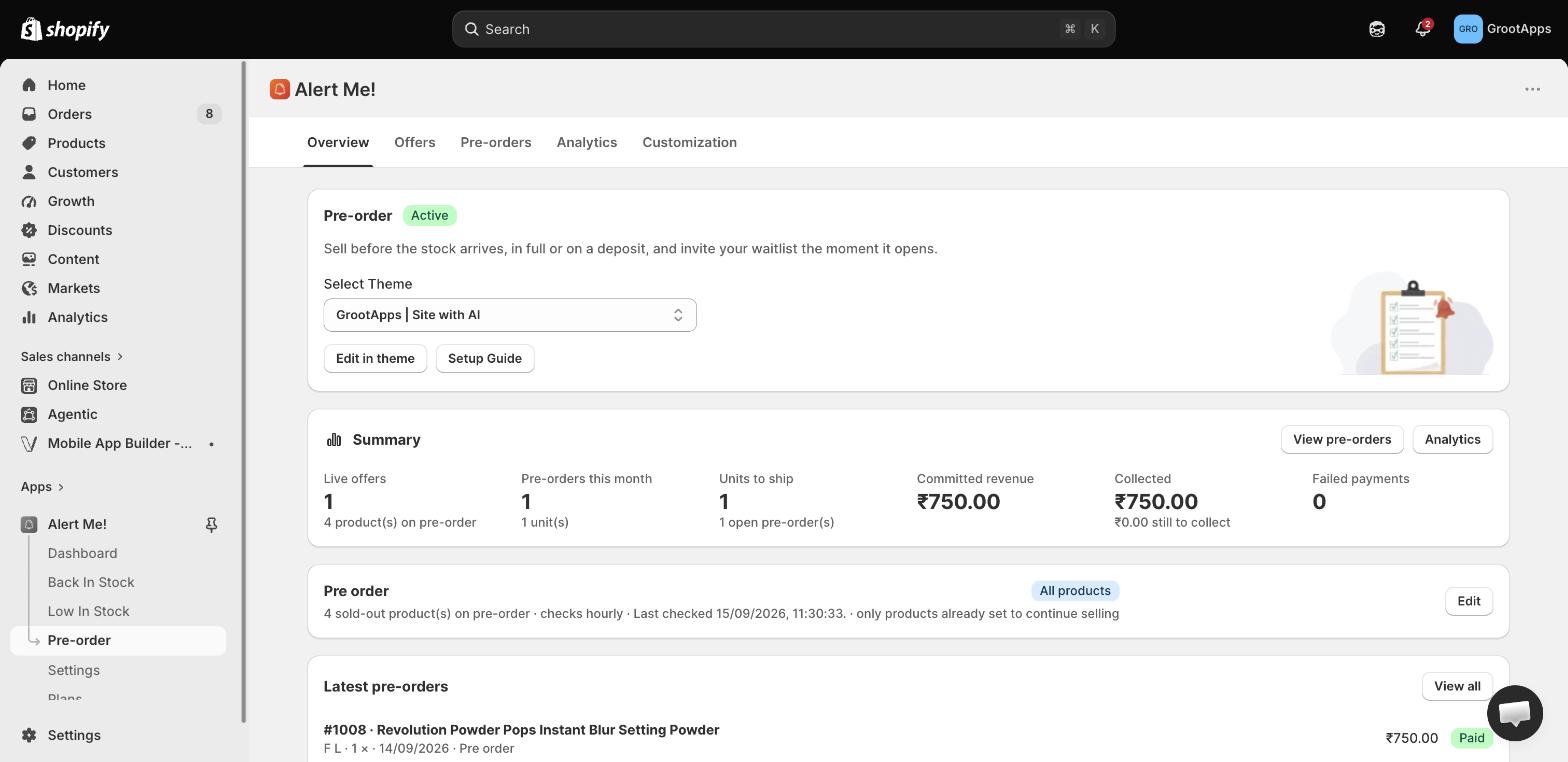Click Committed revenue ₹750.00 value

pyautogui.click(x=958, y=502)
